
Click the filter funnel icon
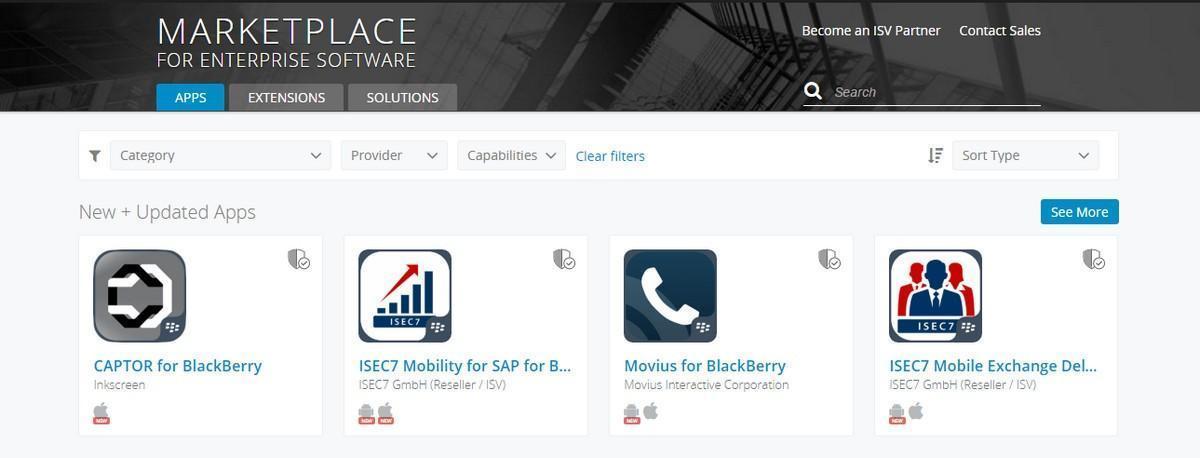point(94,156)
